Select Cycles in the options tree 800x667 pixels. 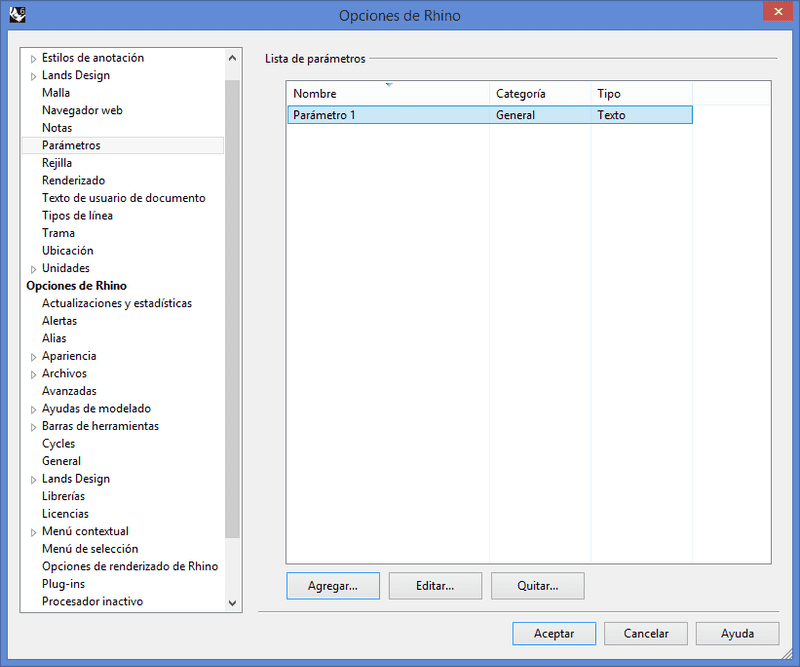(59, 443)
